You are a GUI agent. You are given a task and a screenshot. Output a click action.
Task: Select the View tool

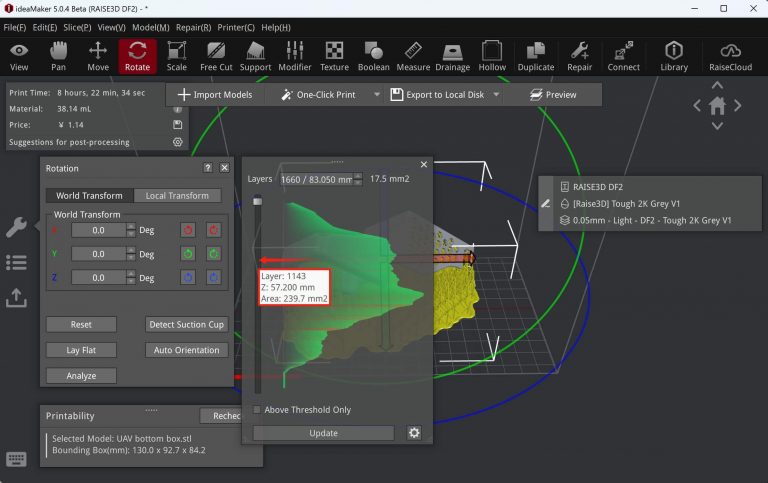(19, 57)
